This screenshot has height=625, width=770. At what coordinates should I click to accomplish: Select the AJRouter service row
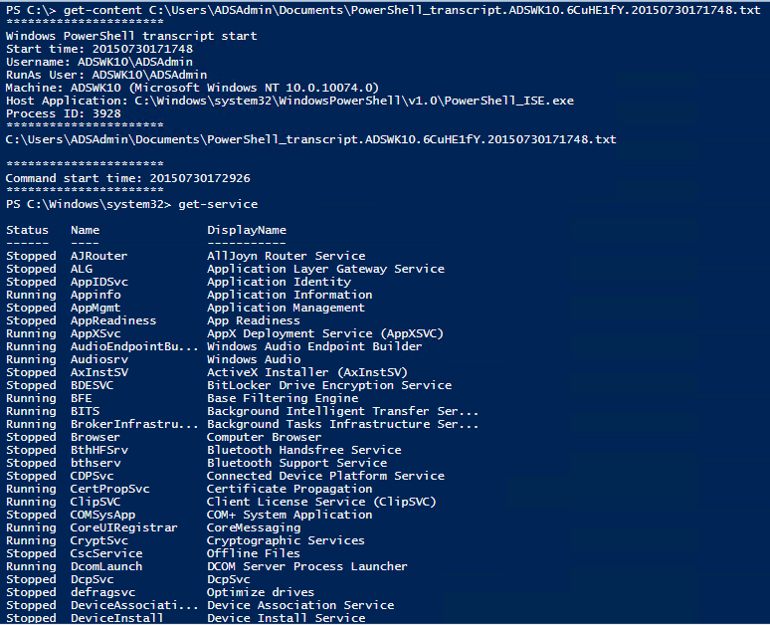[x=185, y=256]
